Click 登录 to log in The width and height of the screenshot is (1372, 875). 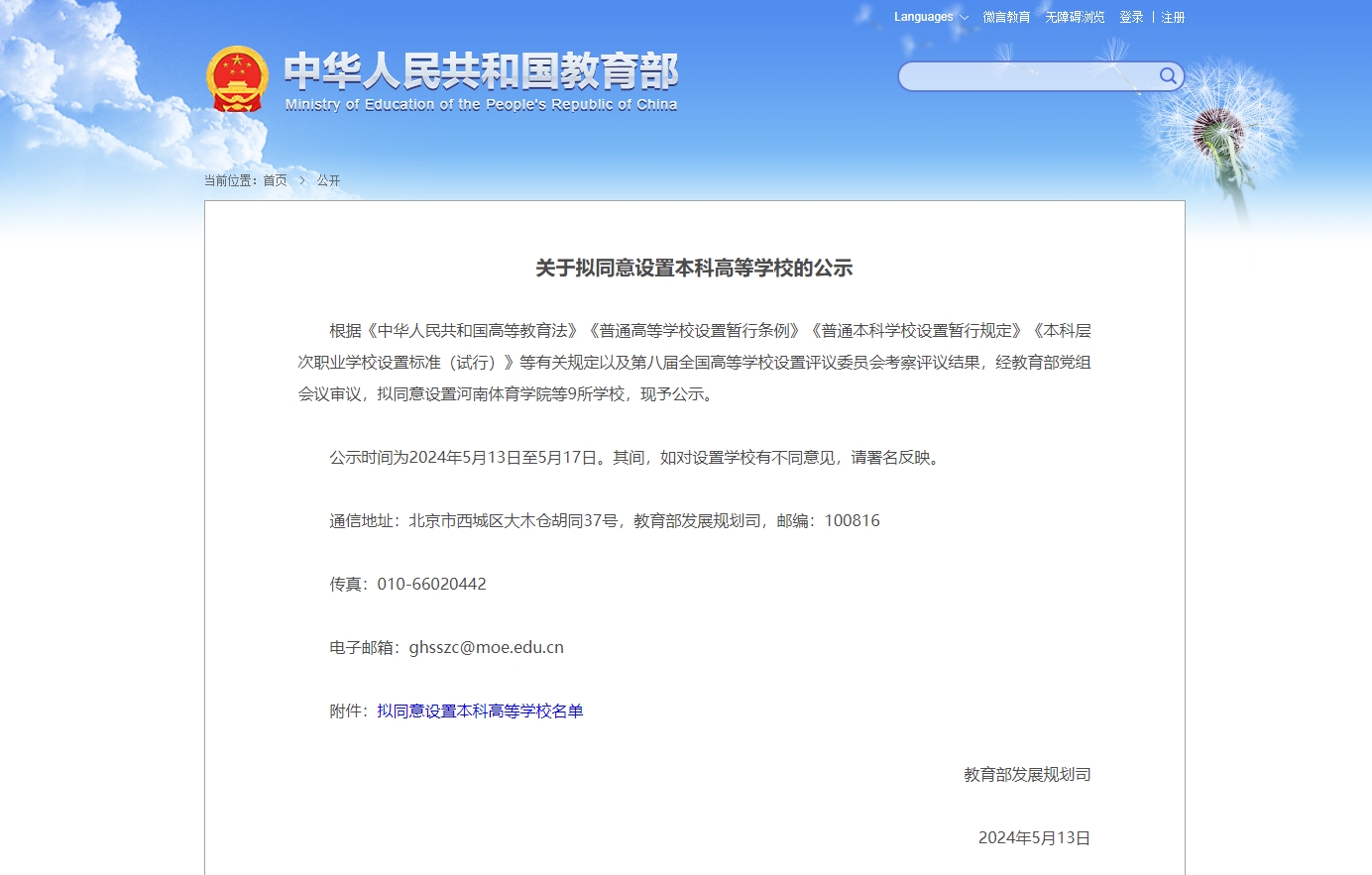(1131, 17)
